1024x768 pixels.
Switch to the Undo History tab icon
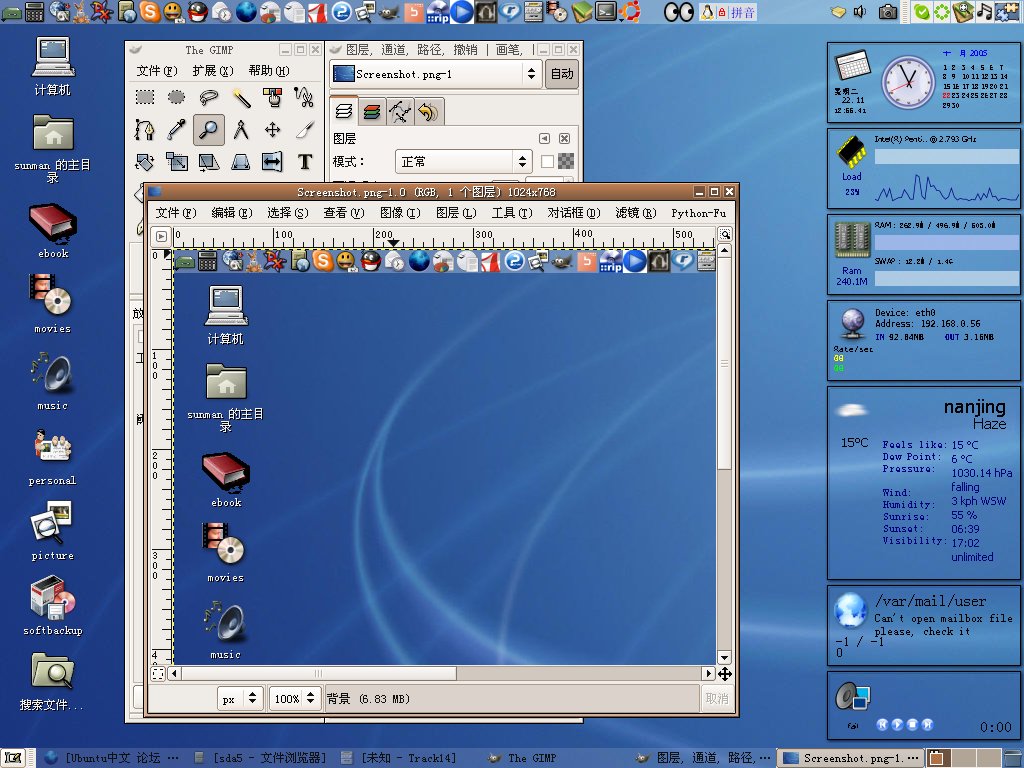tap(428, 112)
